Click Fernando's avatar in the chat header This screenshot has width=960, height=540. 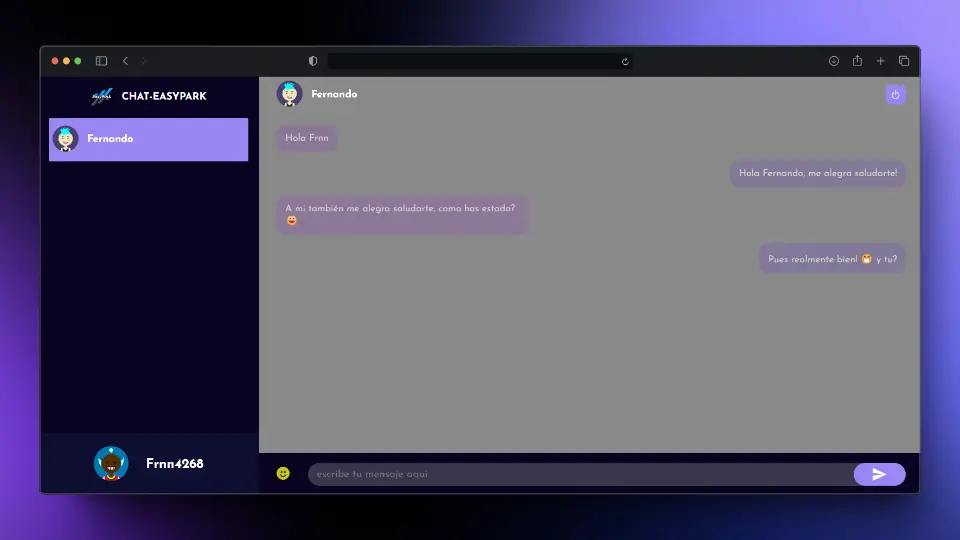click(x=290, y=94)
